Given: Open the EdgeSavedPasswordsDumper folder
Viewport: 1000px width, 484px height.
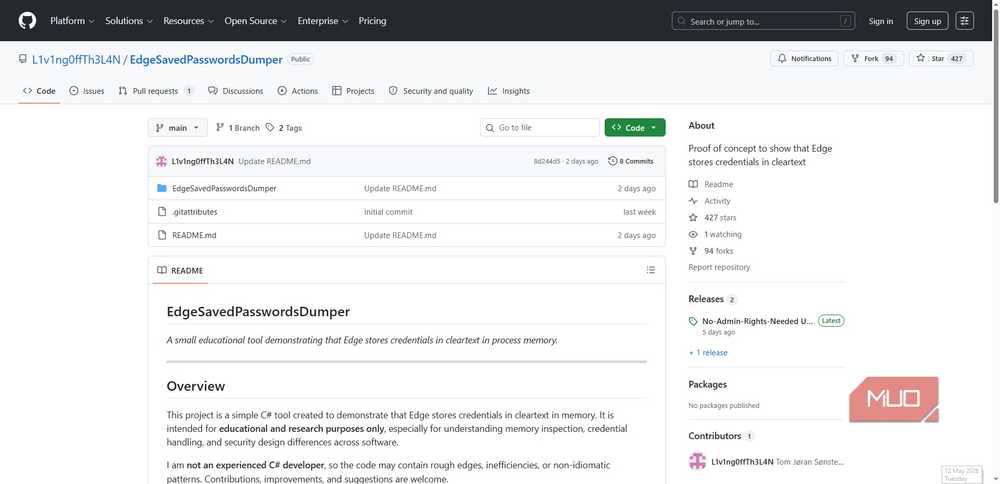Looking at the screenshot, I should (x=224, y=189).
